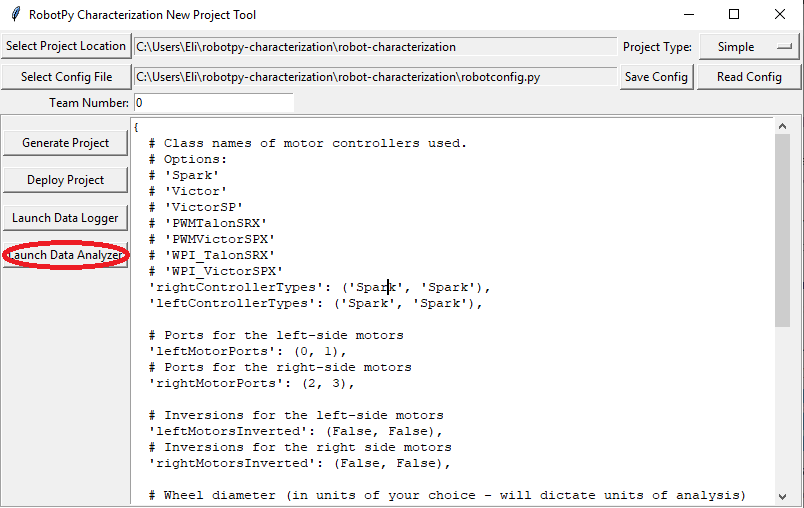
Task: Focus the Team Number input field
Action: pyautogui.click(x=214, y=103)
